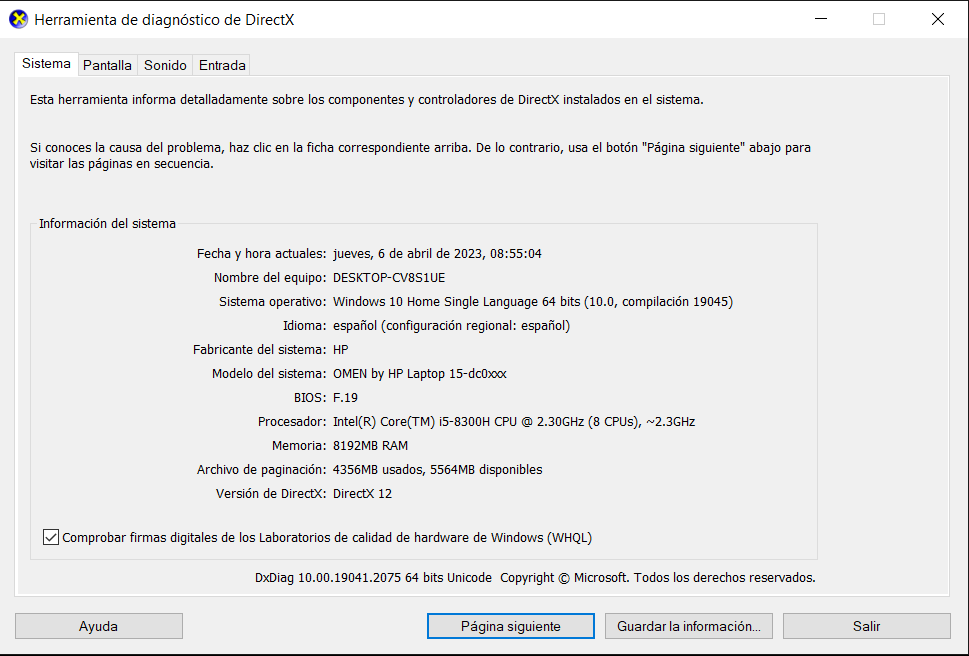
Task: Click the Memoria label
Action: [x=298, y=446]
